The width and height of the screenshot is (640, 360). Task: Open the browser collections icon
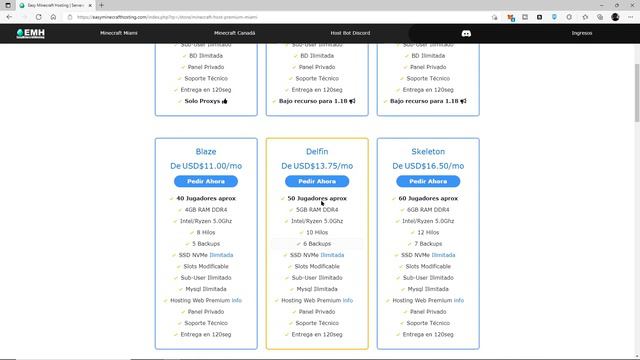click(x=600, y=17)
